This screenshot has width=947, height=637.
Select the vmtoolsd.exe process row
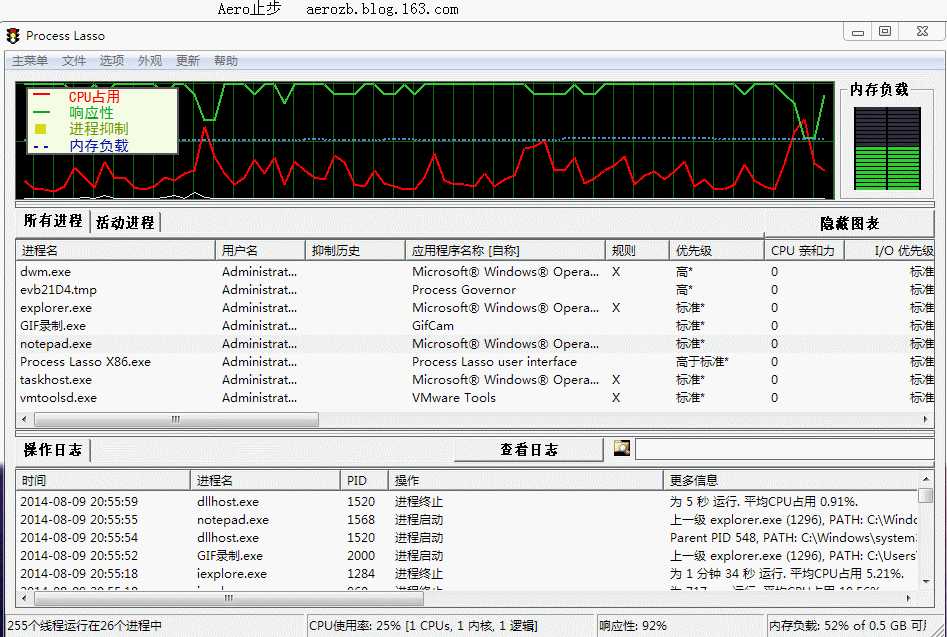tap(475, 398)
